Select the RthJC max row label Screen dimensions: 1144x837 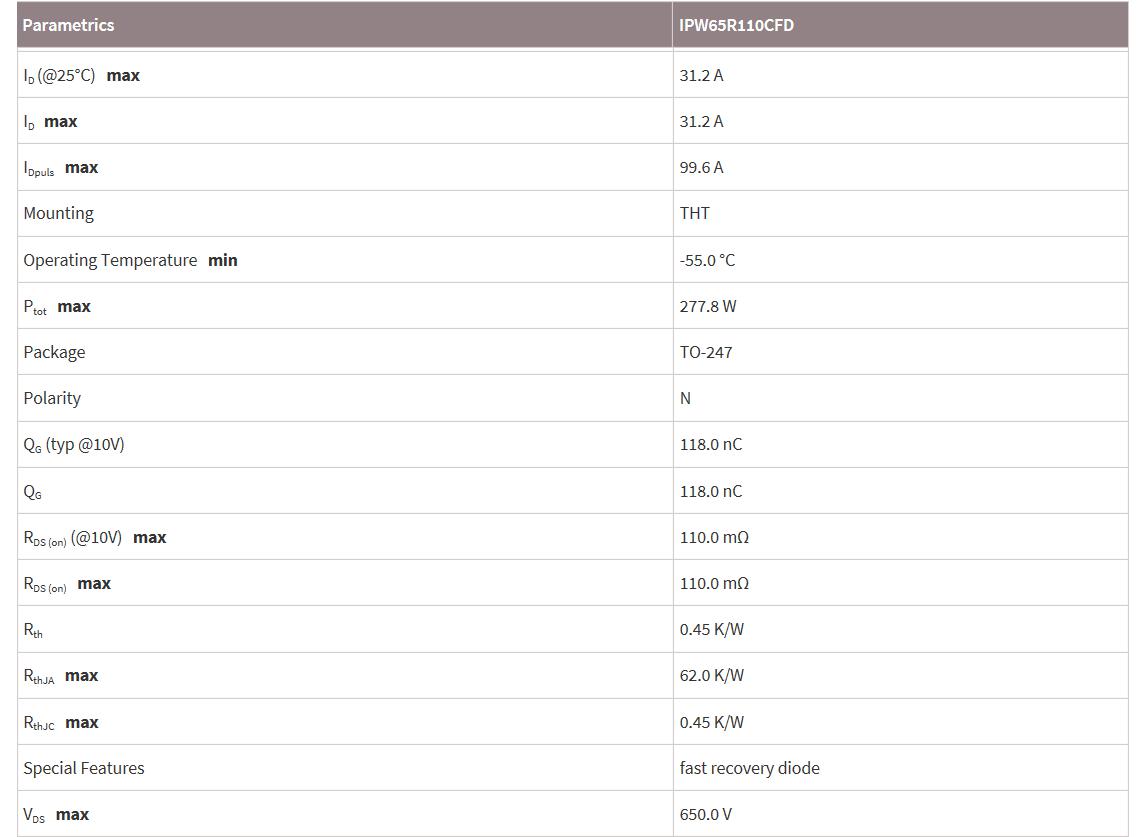coord(61,722)
